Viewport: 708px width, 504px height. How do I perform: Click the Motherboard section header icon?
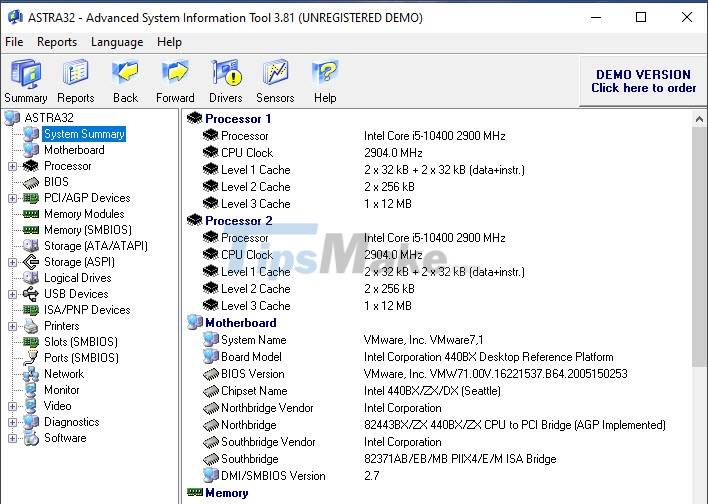coord(194,322)
